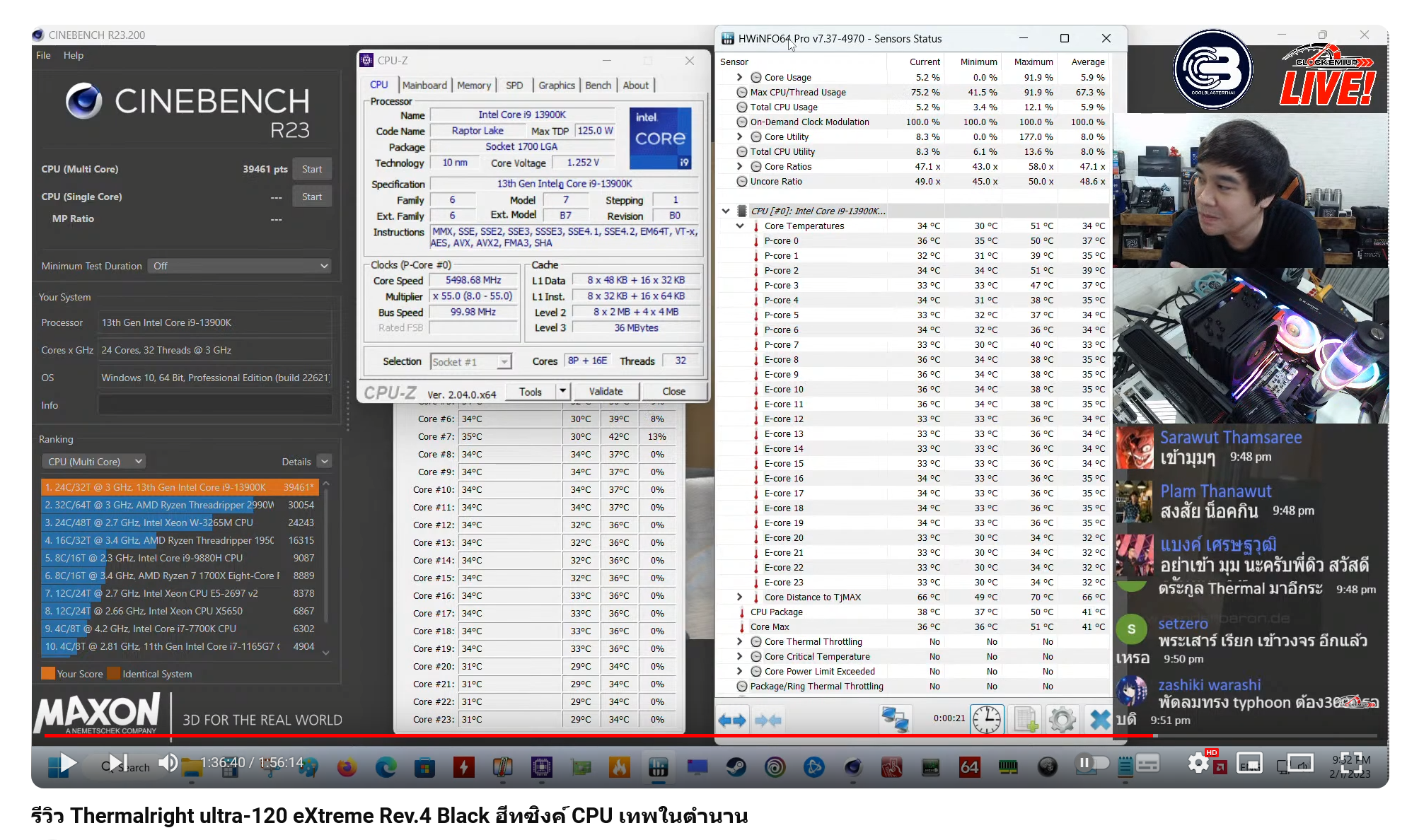This screenshot has height=840, width=1407.
Task: Start HWiNFO logging with file-plus icon
Action: pos(1025,720)
